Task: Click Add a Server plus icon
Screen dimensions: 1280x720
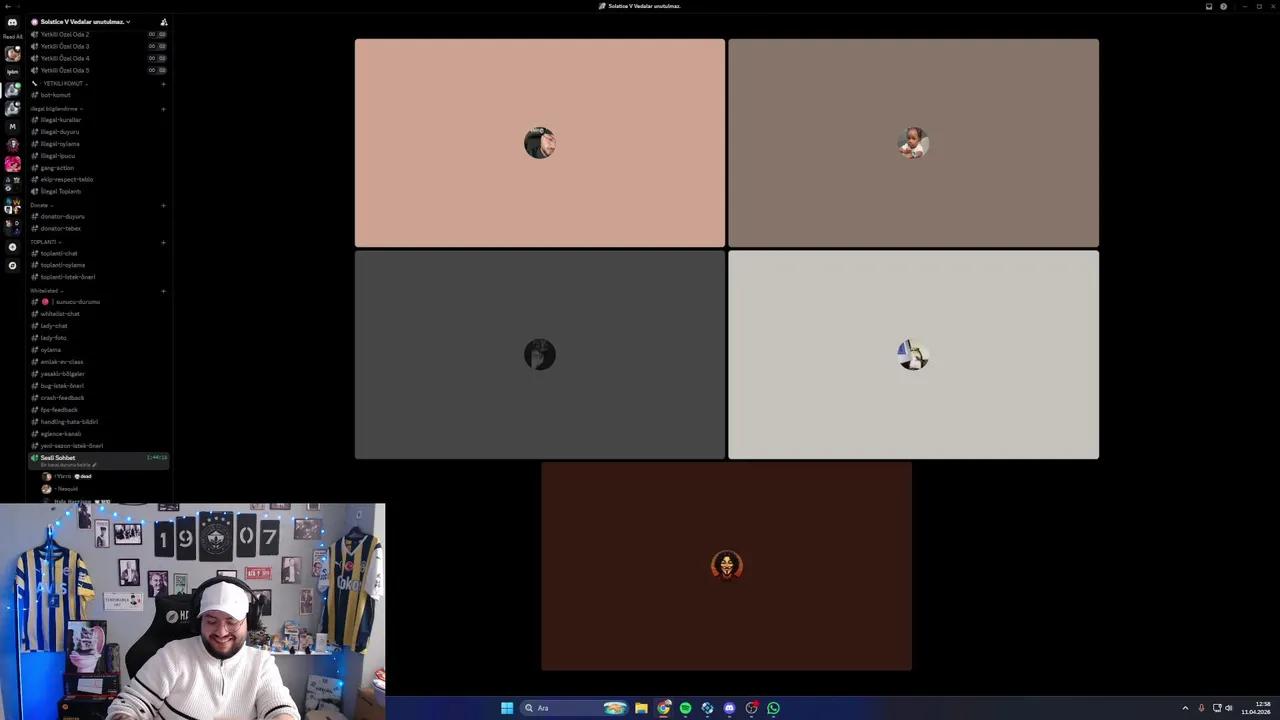Action: 13,246
